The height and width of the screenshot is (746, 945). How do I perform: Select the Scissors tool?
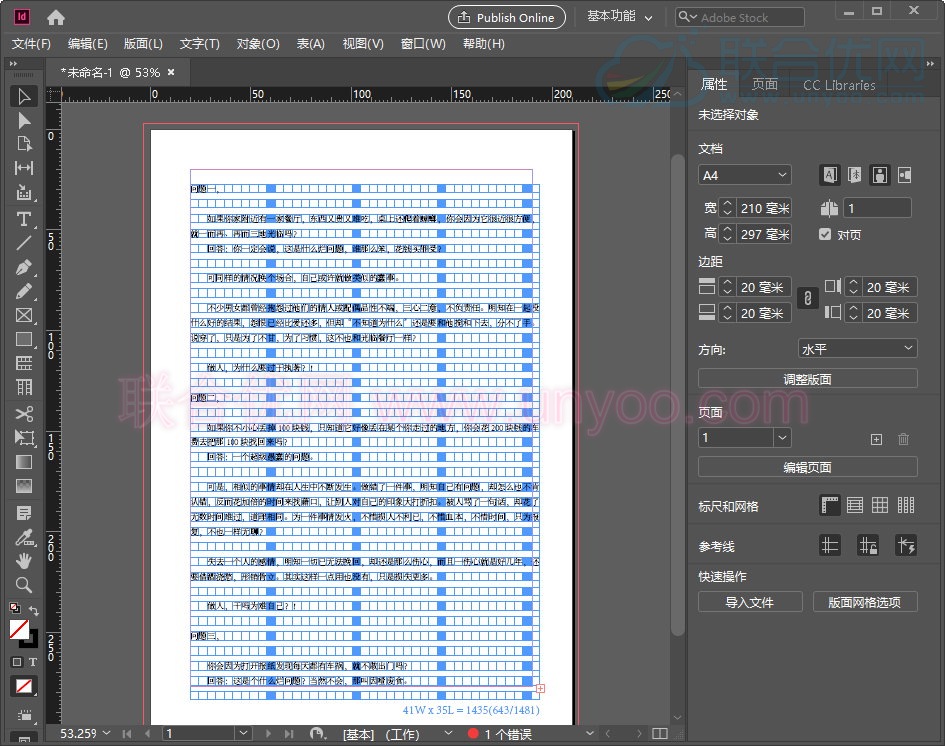pos(24,413)
